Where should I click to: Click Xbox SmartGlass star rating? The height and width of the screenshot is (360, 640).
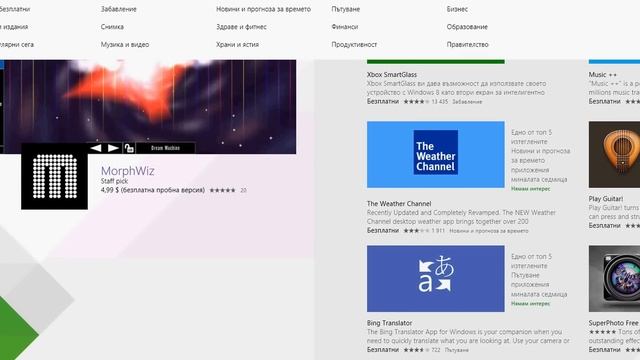coord(416,102)
